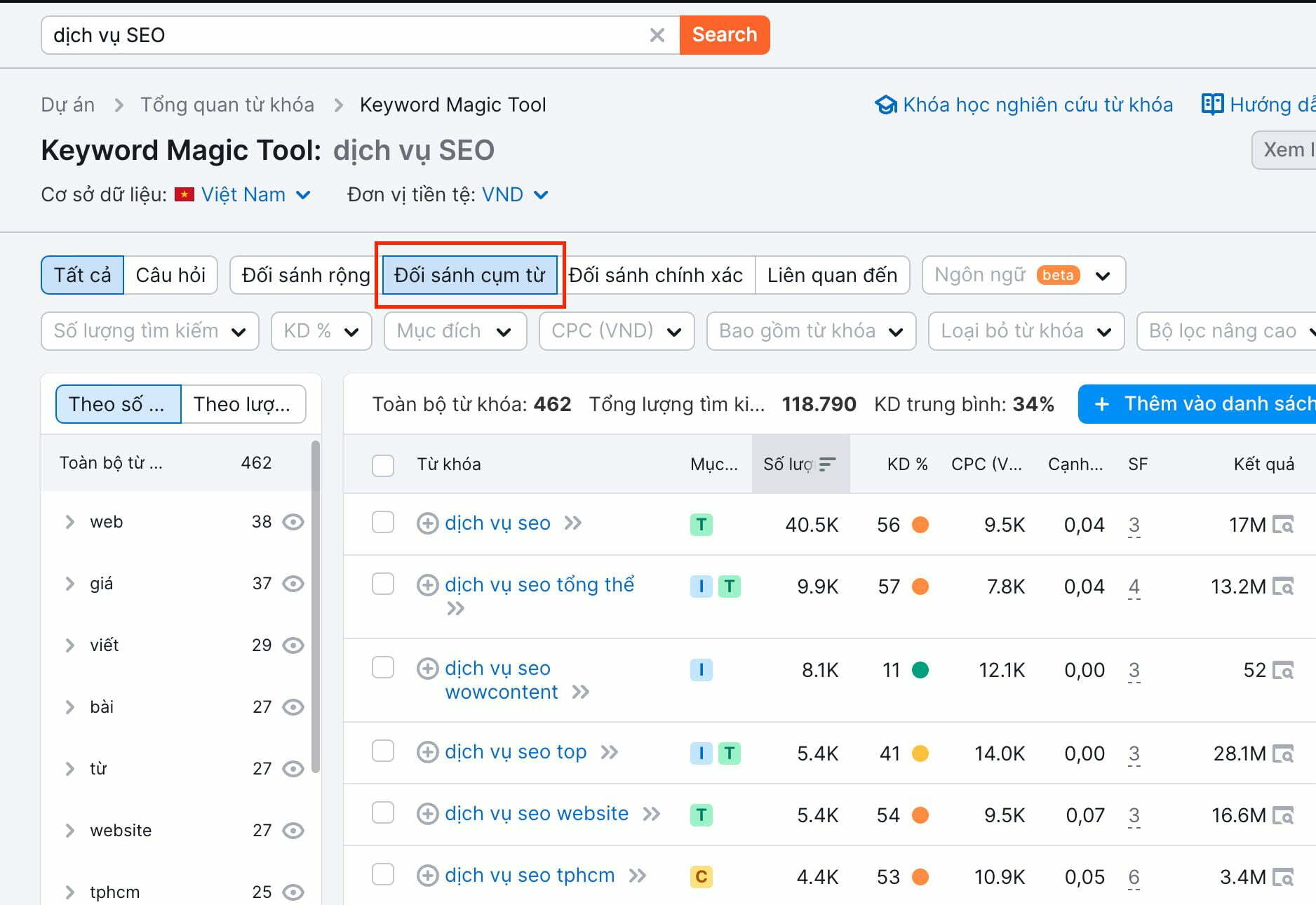Open SERP view icon for the 52 result
Viewport: 1316px width, 905px height.
(x=1283, y=670)
